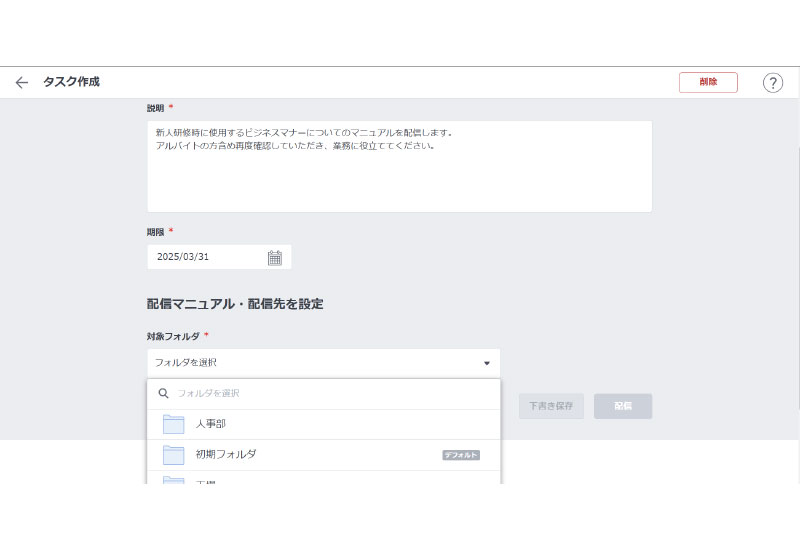The width and height of the screenshot is (800, 550).
Task: Click the 配信マニュアル・配信先を設定 section heading
Action: point(234,304)
